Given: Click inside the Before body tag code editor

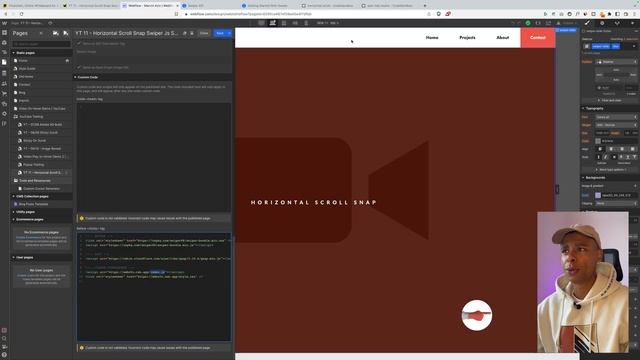Looking at the screenshot, I should coord(153,287).
